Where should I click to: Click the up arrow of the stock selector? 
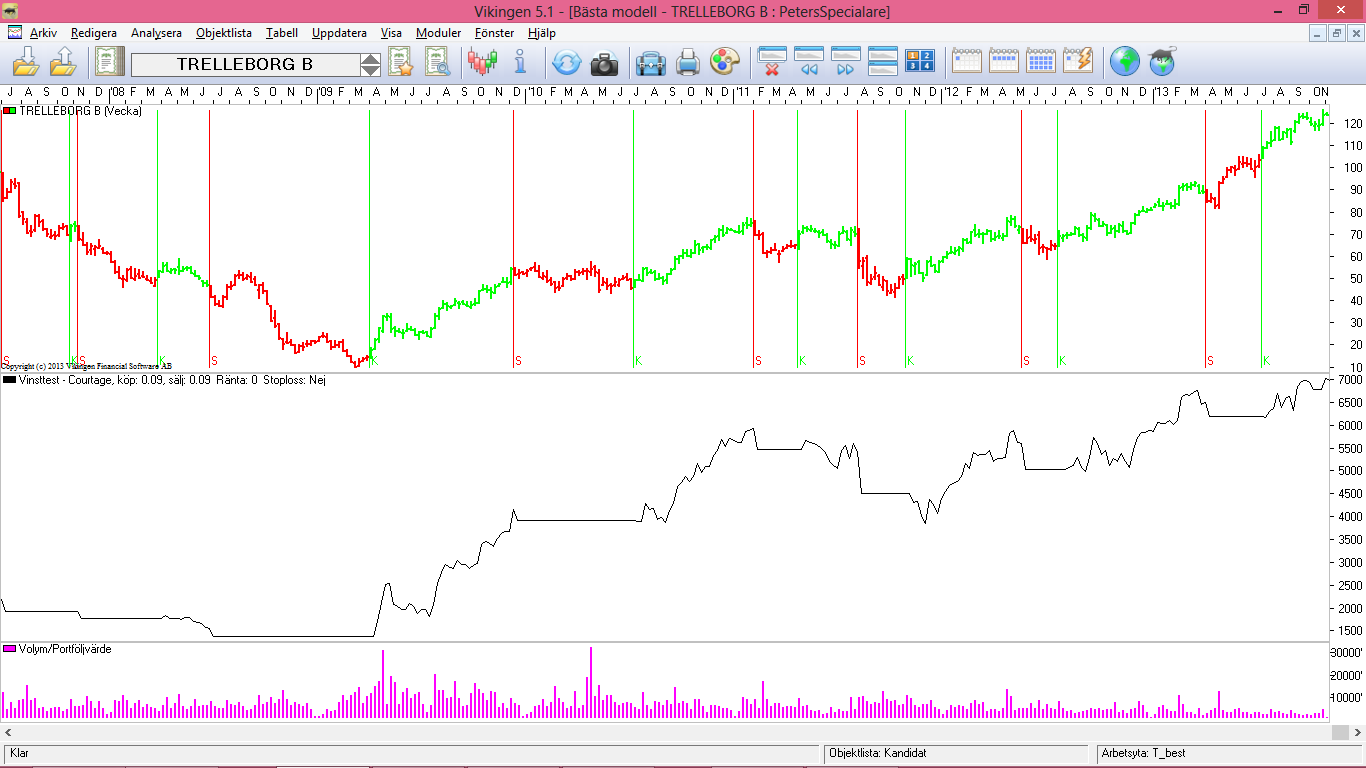[370, 58]
